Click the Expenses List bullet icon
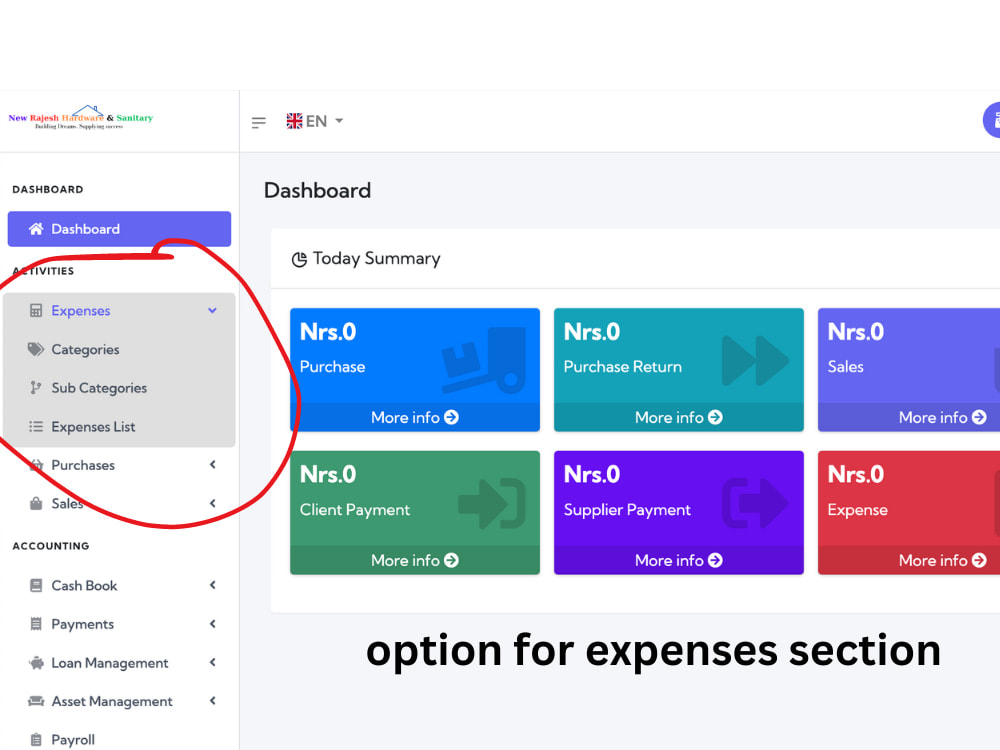This screenshot has height=750, width=1000. tap(36, 427)
